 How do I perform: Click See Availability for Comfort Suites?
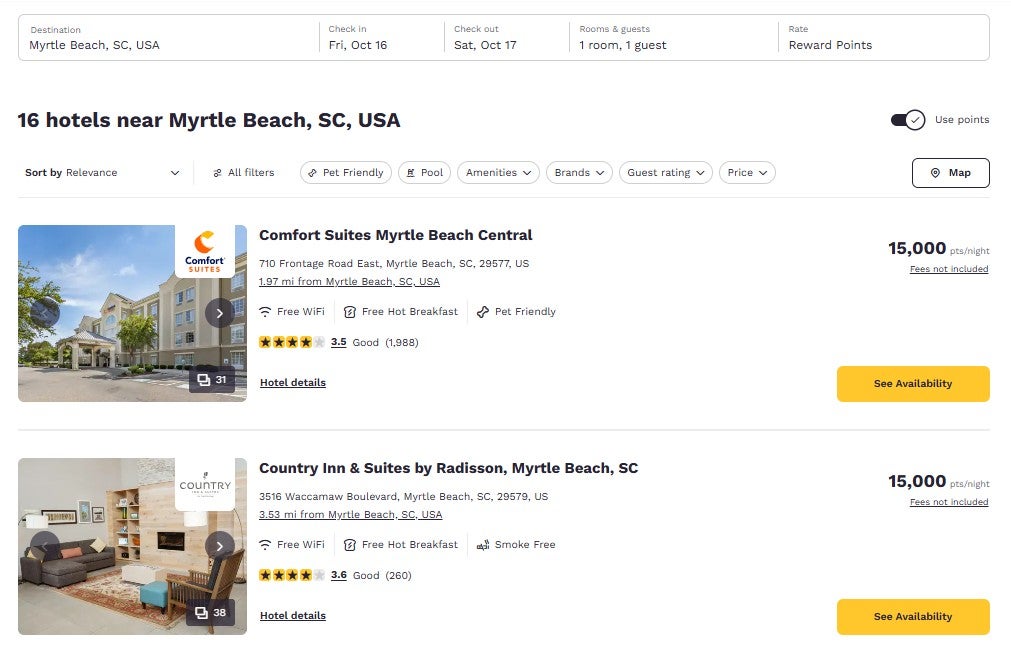(913, 384)
